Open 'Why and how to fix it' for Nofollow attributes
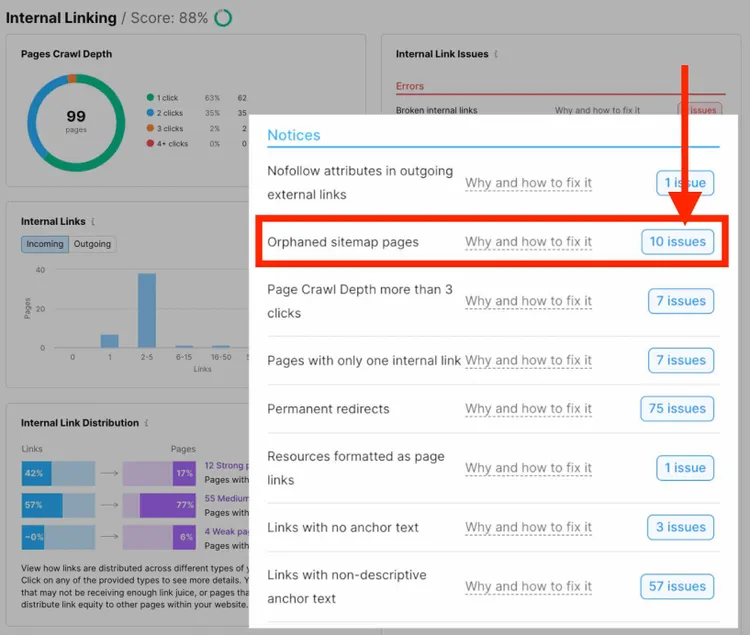 click(x=528, y=183)
